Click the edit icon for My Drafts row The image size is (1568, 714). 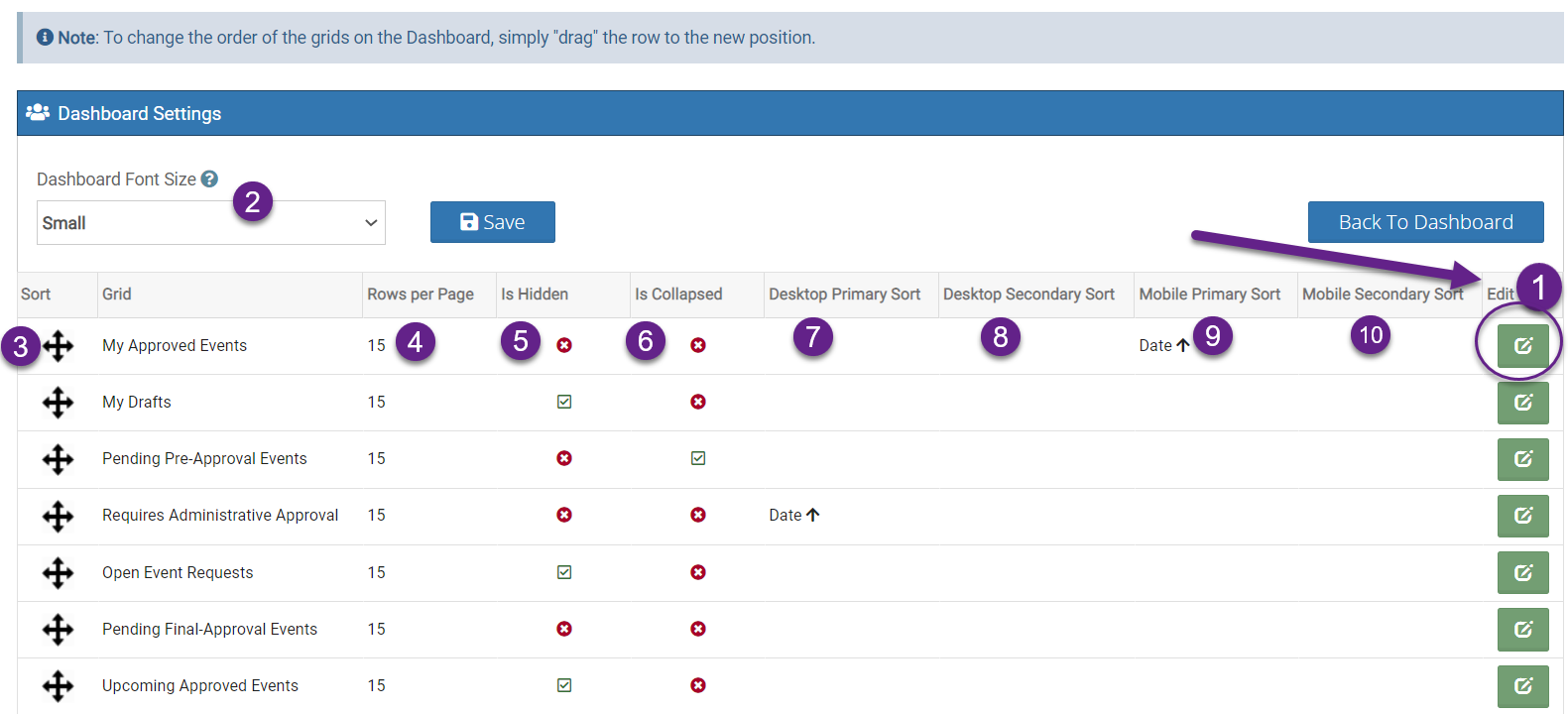tap(1522, 403)
